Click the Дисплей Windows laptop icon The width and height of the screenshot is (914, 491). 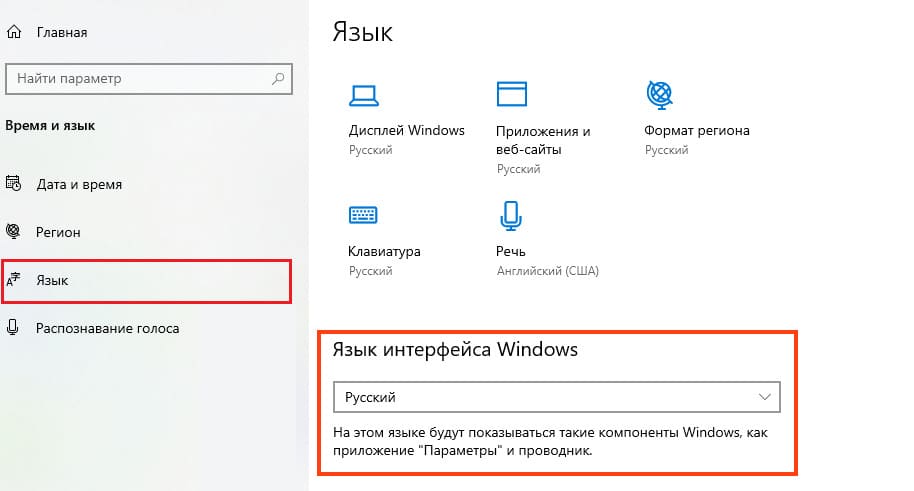[x=362, y=94]
